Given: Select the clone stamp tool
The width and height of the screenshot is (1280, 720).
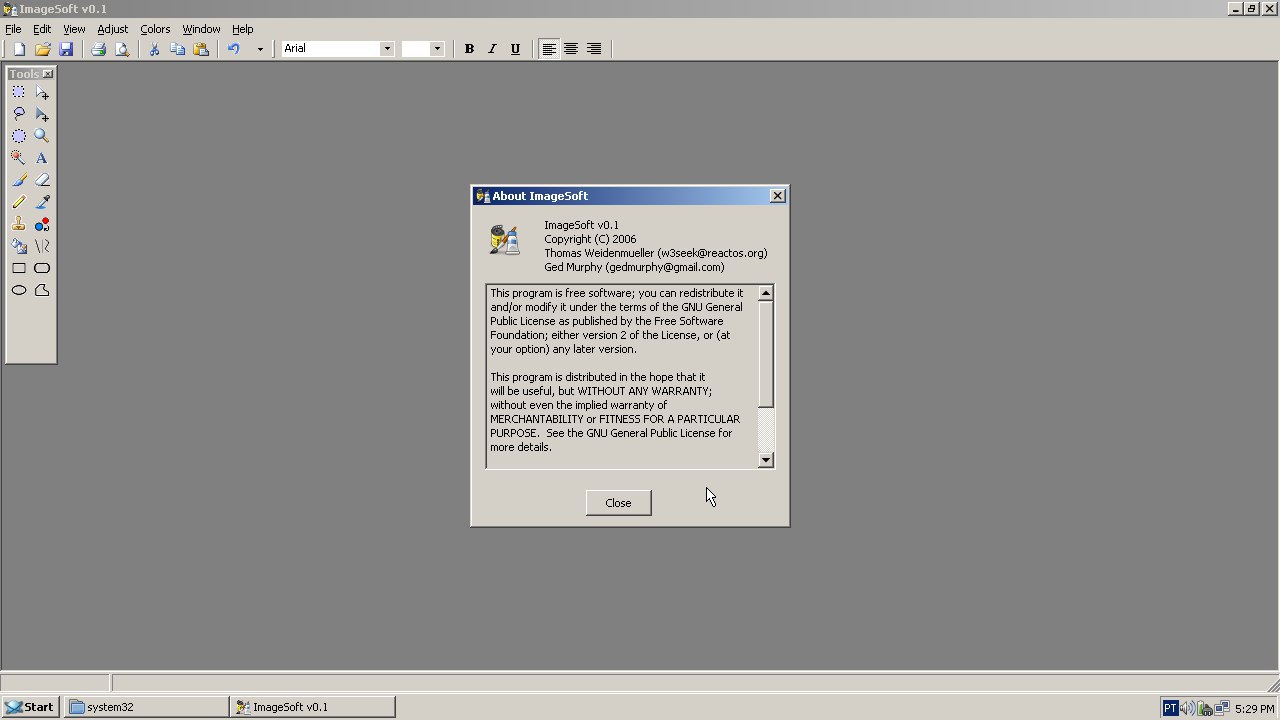Looking at the screenshot, I should tap(19, 224).
